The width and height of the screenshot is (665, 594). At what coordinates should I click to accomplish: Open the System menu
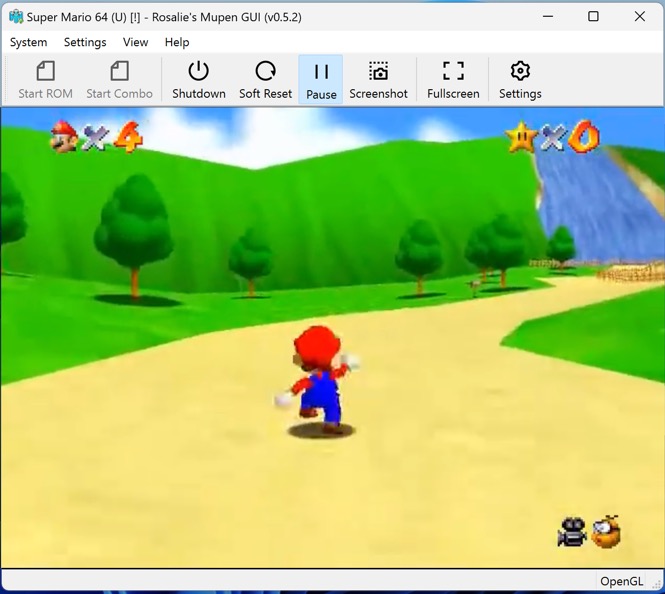[28, 42]
